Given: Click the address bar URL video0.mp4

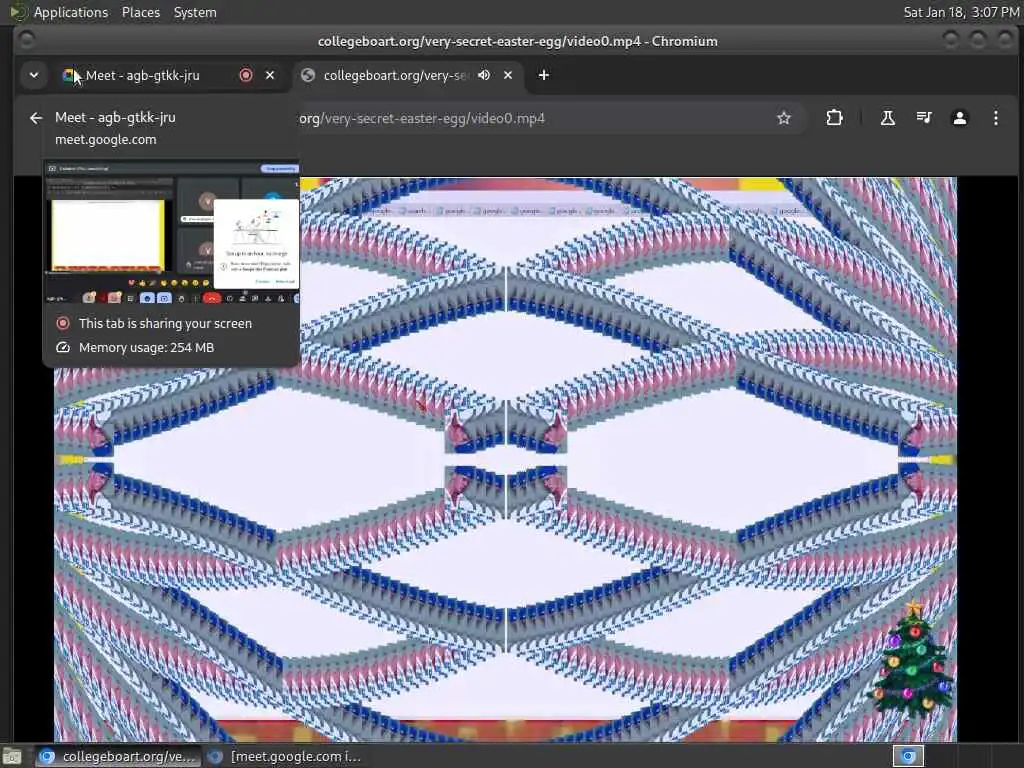Looking at the screenshot, I should [x=421, y=118].
